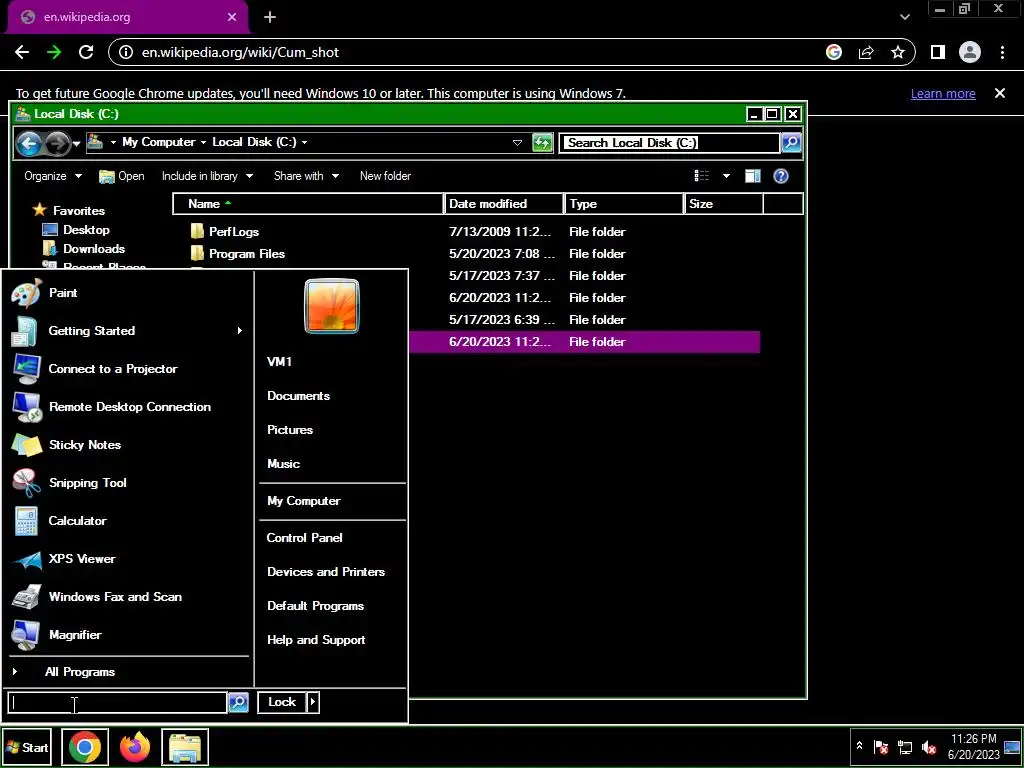Open Devices and Printers
Image resolution: width=1024 pixels, height=768 pixels.
click(x=326, y=572)
